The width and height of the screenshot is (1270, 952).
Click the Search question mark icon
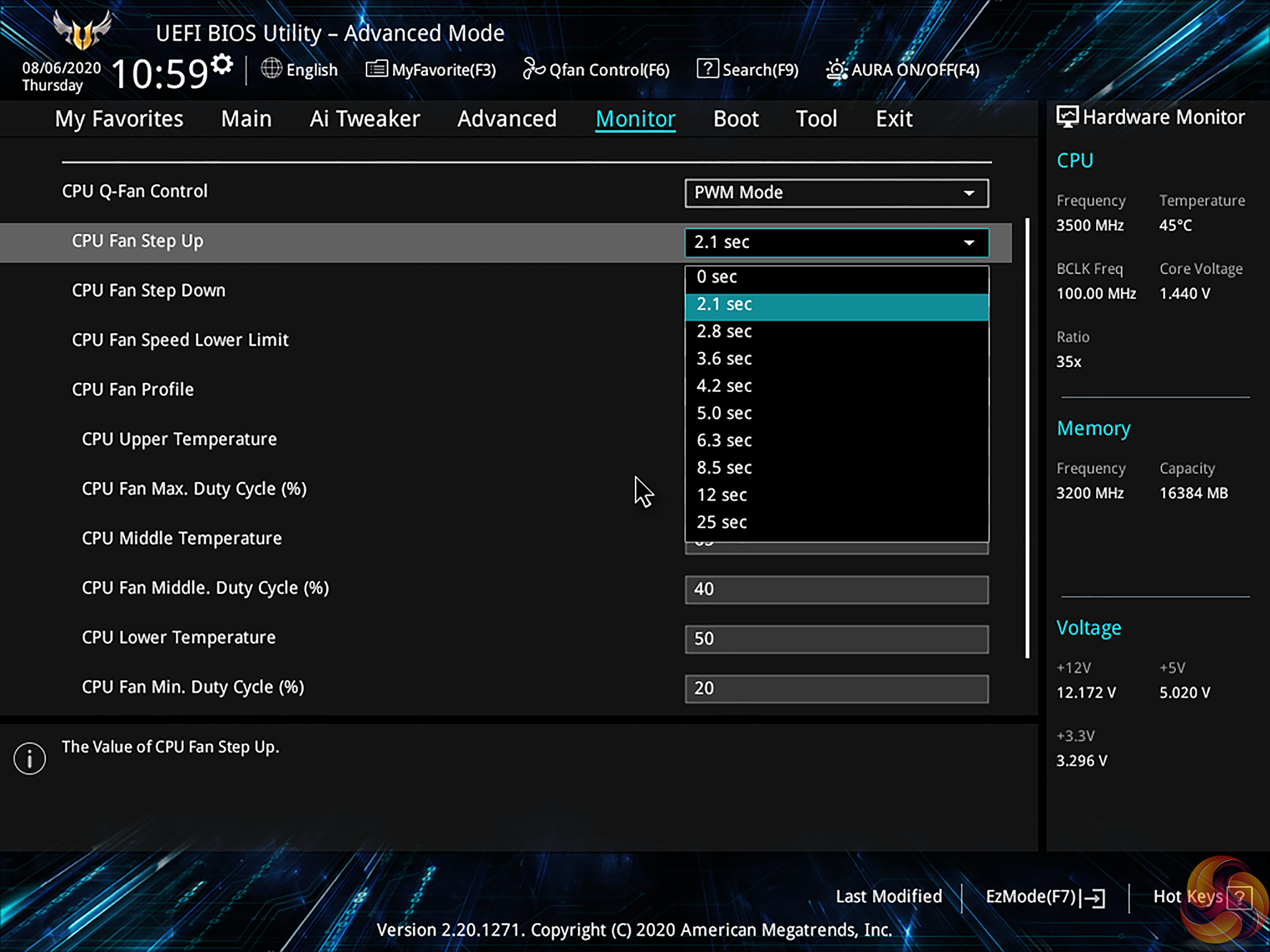pos(707,68)
